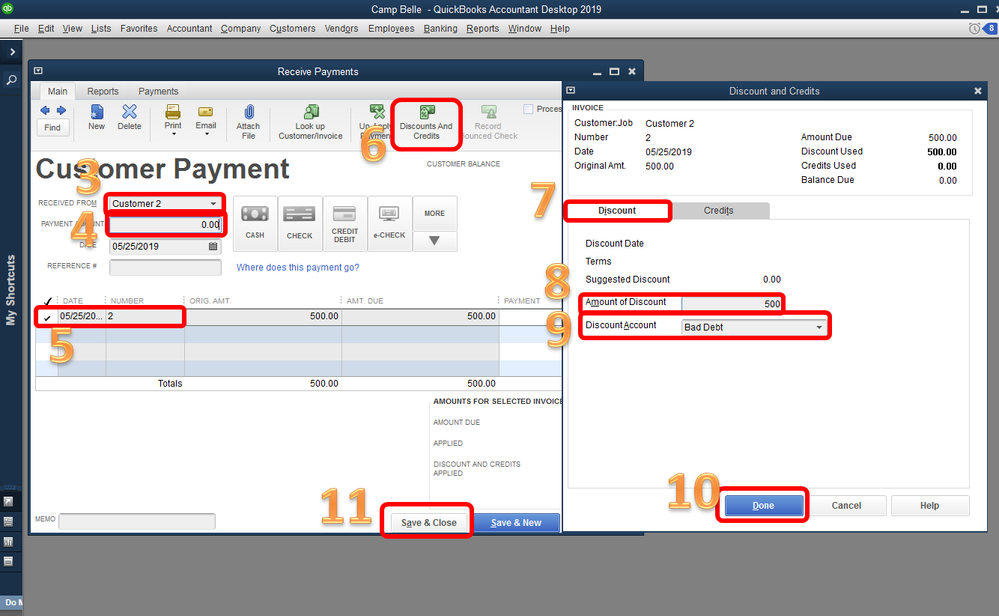Screen dimensions: 999x616
Task: Open the Lists menu
Action: (101, 29)
